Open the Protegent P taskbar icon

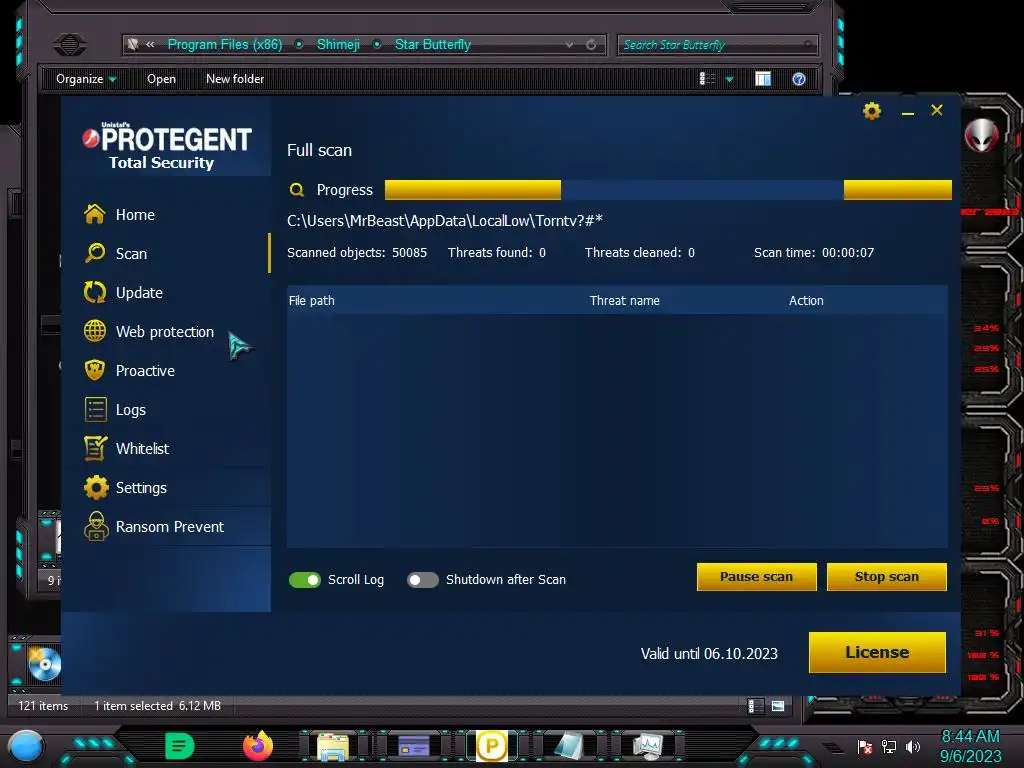pyautogui.click(x=492, y=746)
